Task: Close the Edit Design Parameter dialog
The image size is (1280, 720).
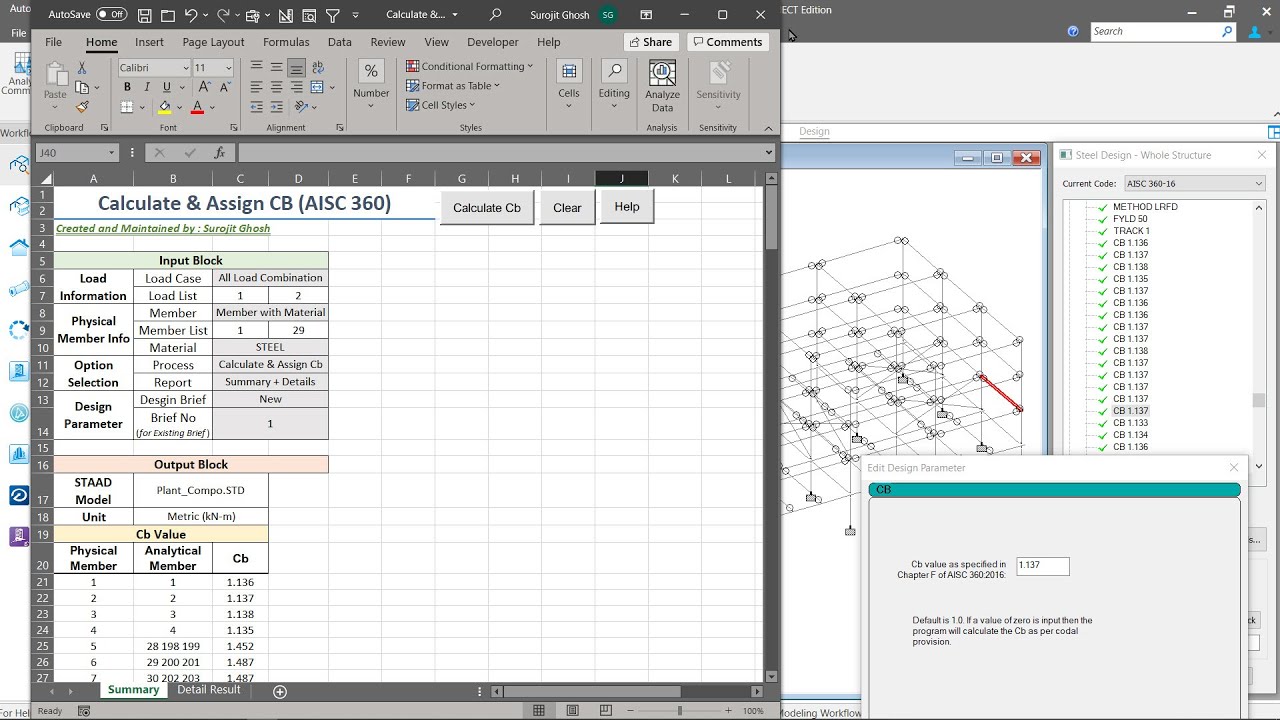Action: [1234, 467]
